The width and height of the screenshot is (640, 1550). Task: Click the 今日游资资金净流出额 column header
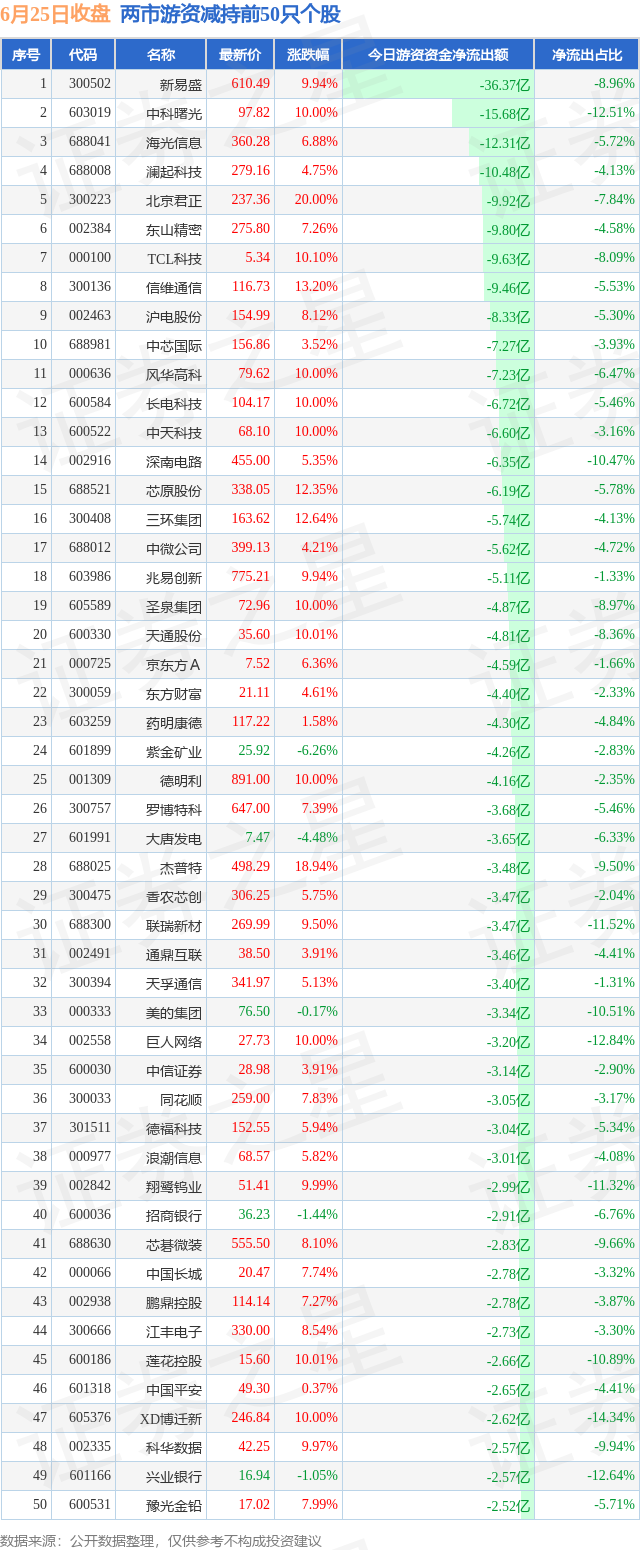click(x=438, y=55)
